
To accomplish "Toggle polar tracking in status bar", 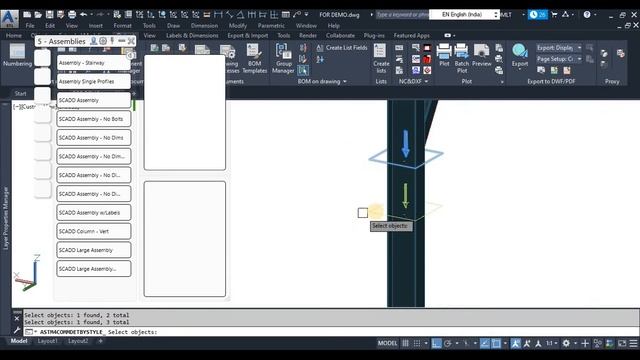I will click(448, 343).
